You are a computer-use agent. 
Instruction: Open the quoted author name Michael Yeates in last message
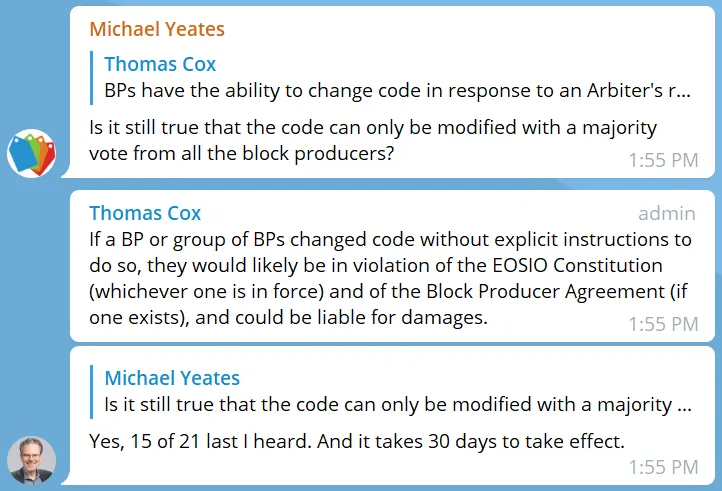pos(172,378)
